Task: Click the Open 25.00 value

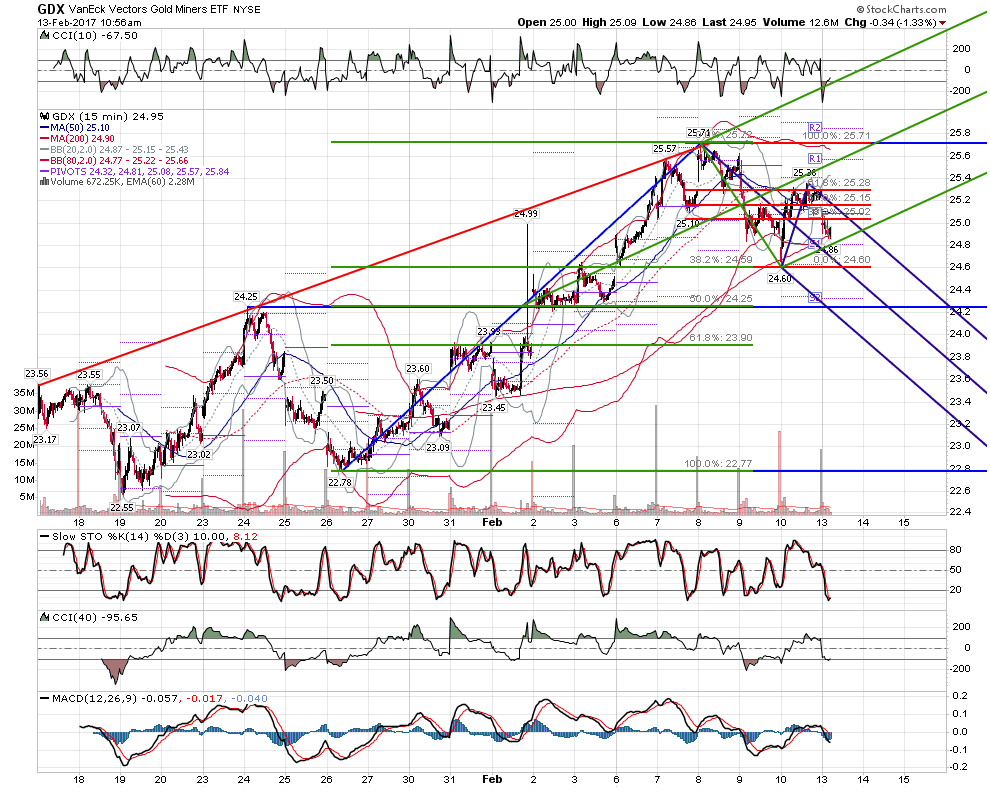Action: pyautogui.click(x=547, y=22)
